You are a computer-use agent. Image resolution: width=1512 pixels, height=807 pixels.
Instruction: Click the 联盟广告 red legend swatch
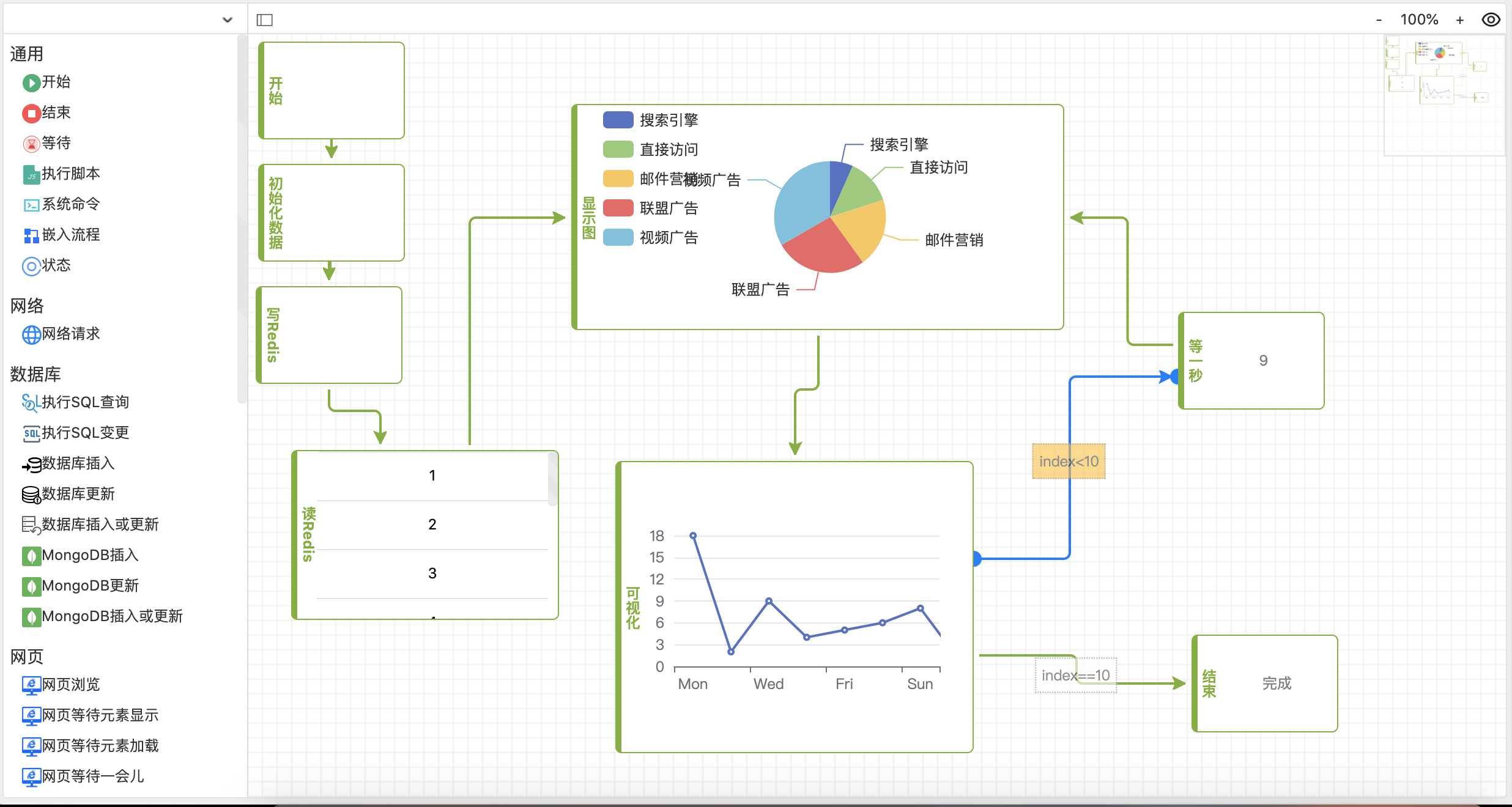click(618, 208)
